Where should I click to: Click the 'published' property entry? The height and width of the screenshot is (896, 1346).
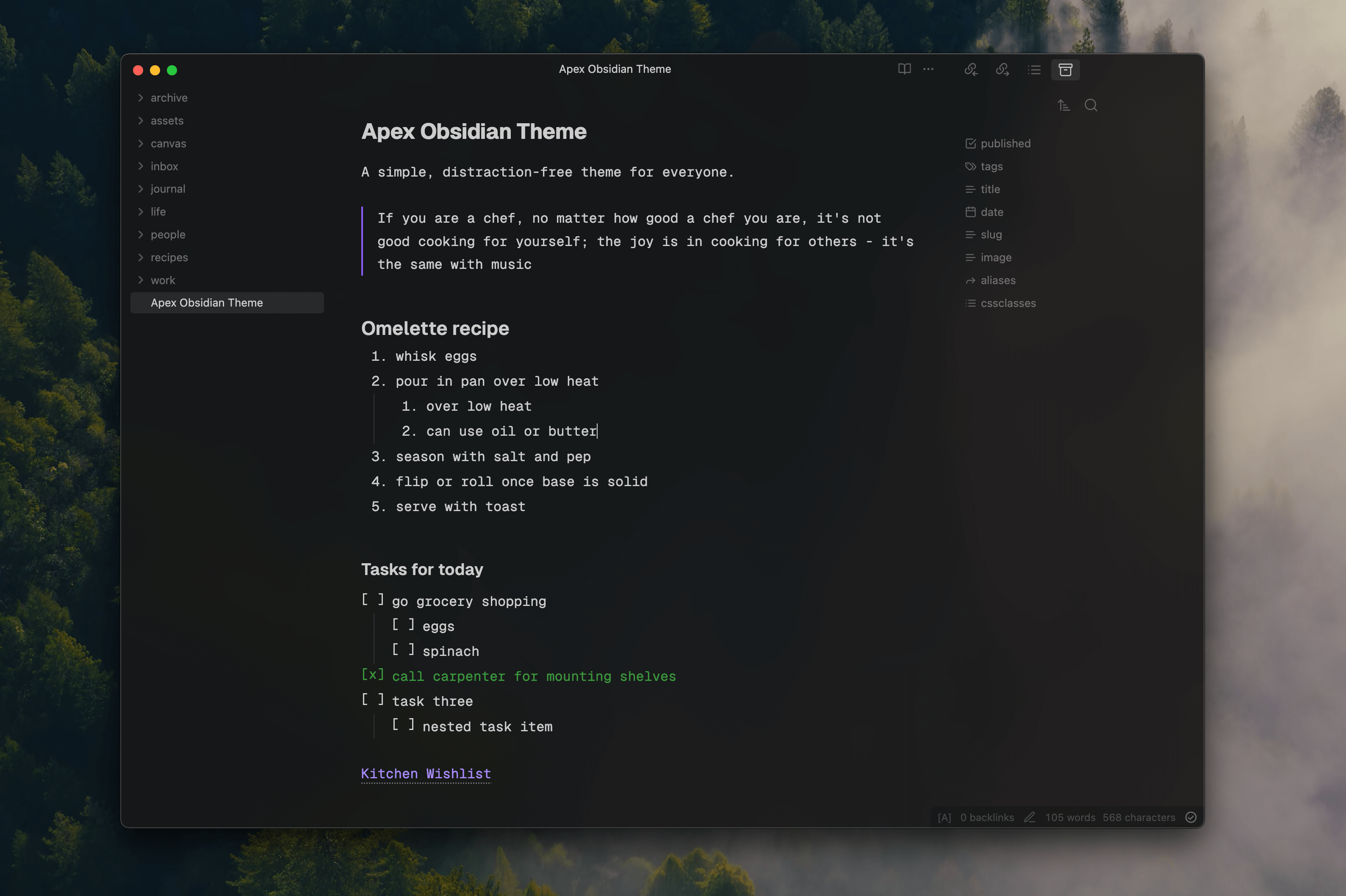pos(1005,144)
